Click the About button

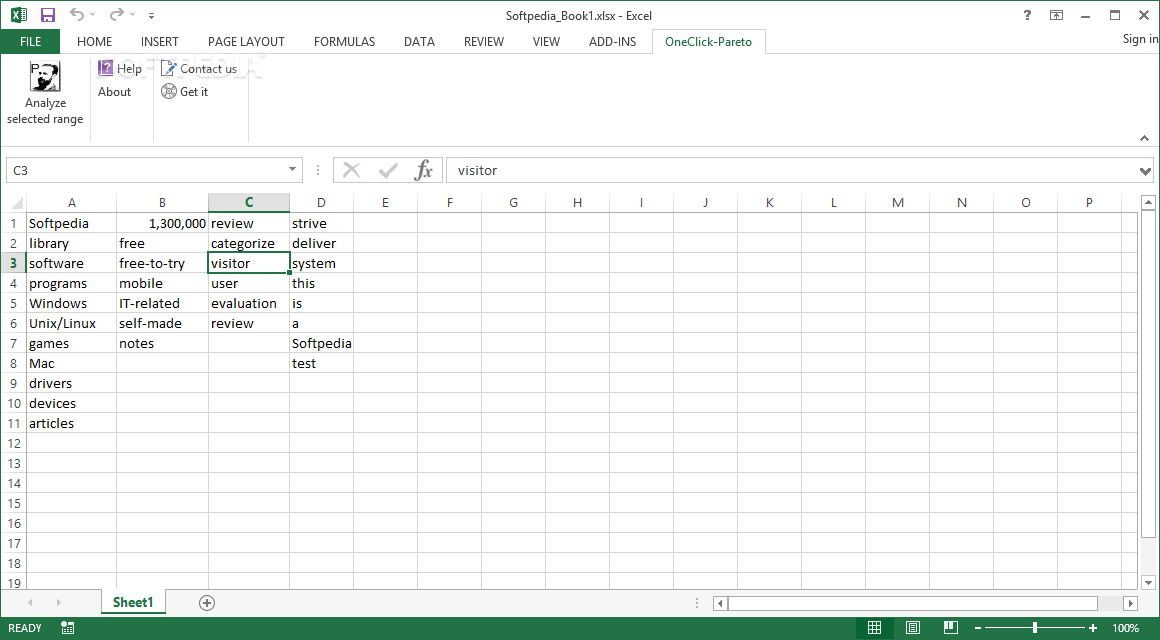pos(115,92)
